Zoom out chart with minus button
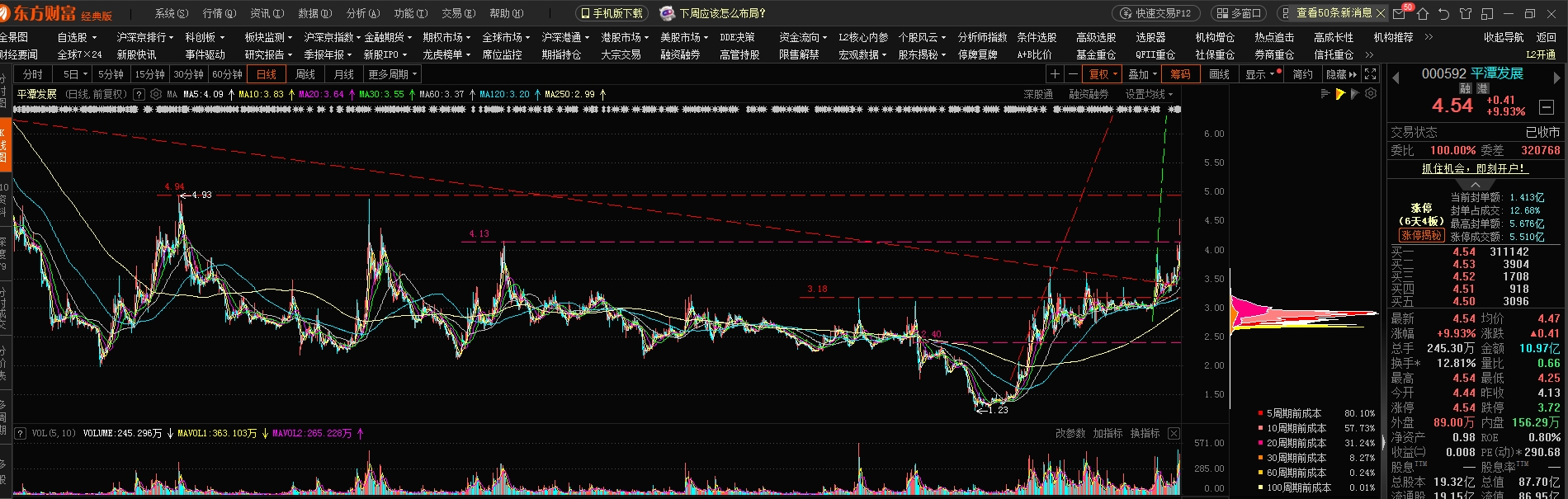Image resolution: width=1568 pixels, height=499 pixels. coord(1073,74)
